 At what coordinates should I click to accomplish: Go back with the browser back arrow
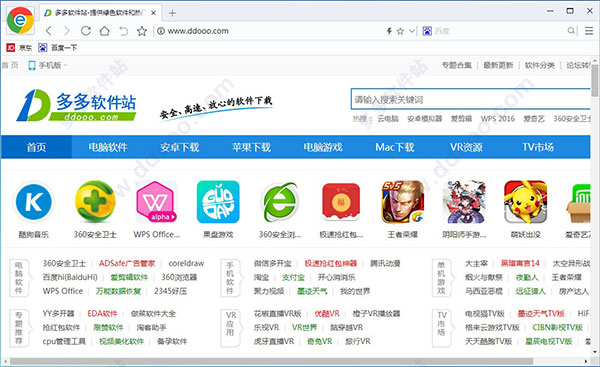click(x=49, y=31)
